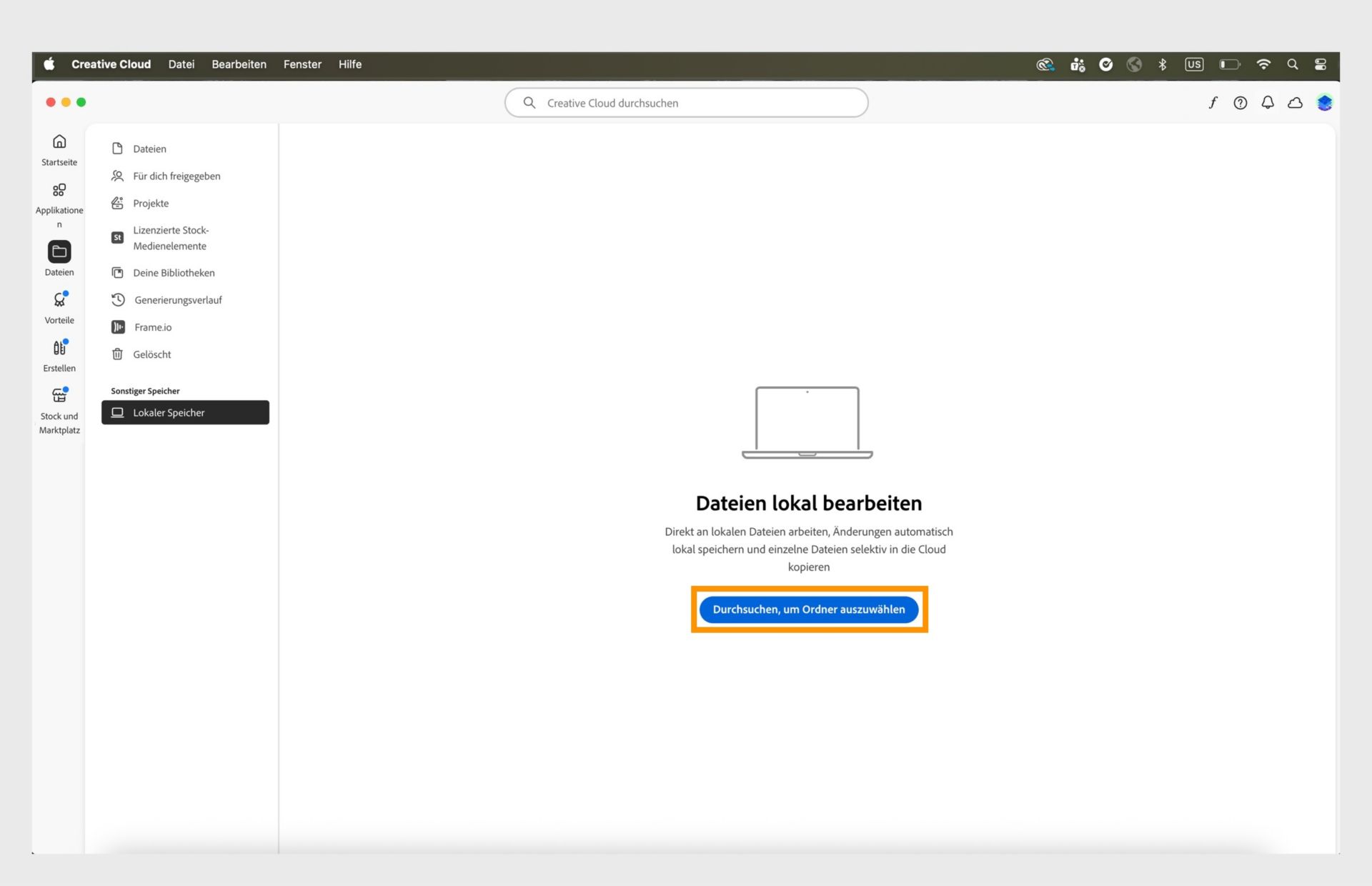This screenshot has width=1372, height=886.
Task: Click the Creative Cloud menu bar status icon
Action: point(1045,64)
